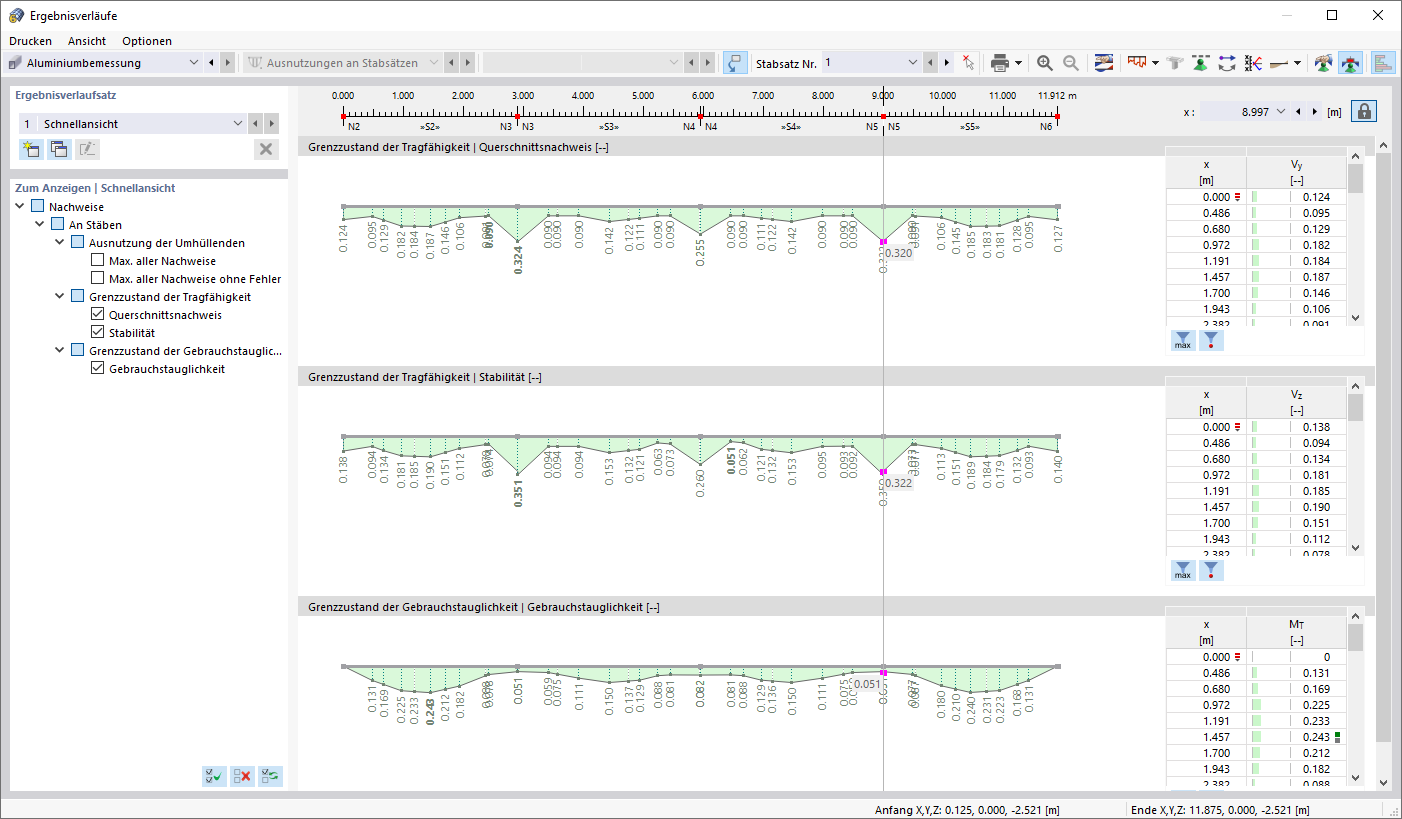Collapse the An Stäben tree node

coord(40,225)
